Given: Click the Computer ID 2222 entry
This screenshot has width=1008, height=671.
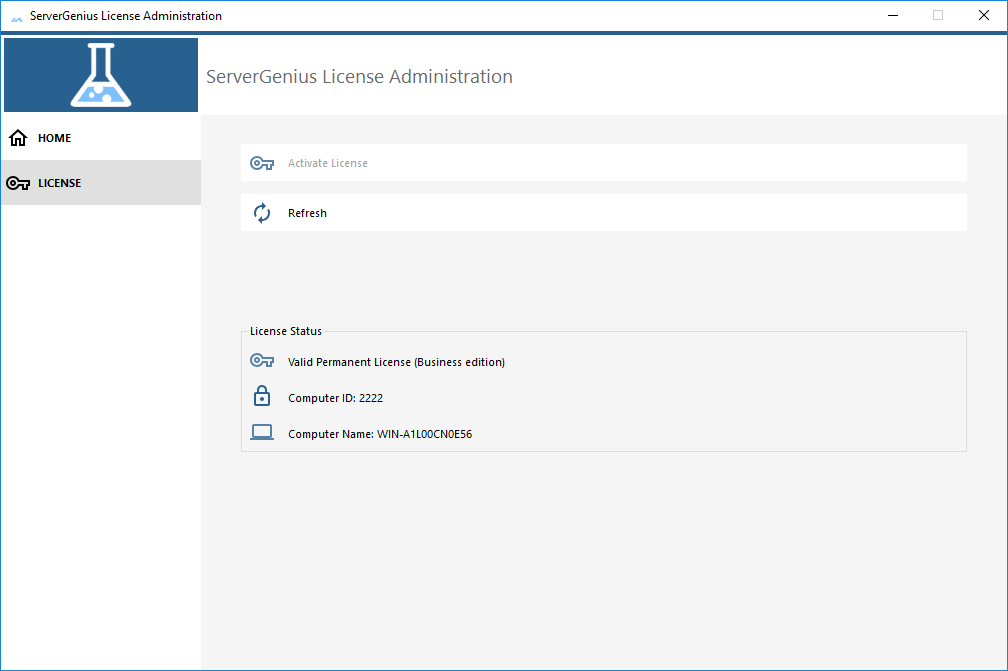Looking at the screenshot, I should [335, 397].
